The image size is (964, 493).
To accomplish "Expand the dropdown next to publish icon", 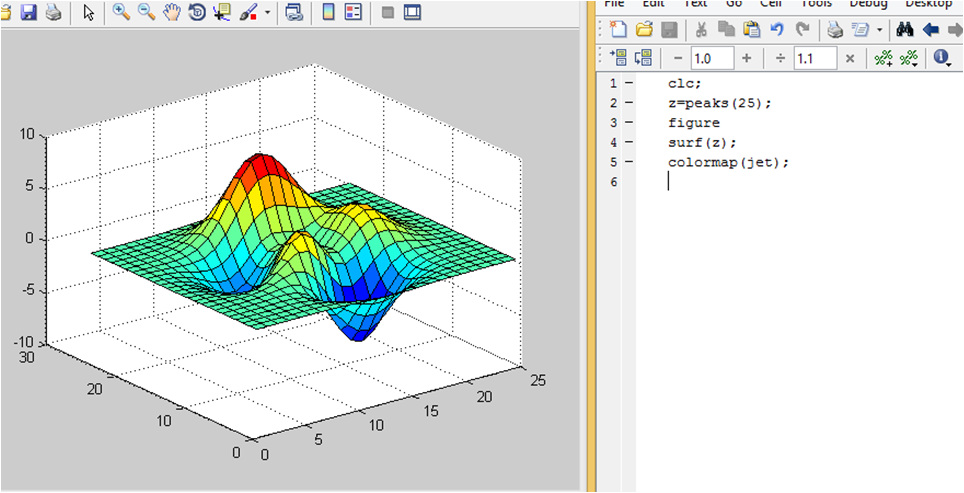I will pyautogui.click(x=879, y=29).
